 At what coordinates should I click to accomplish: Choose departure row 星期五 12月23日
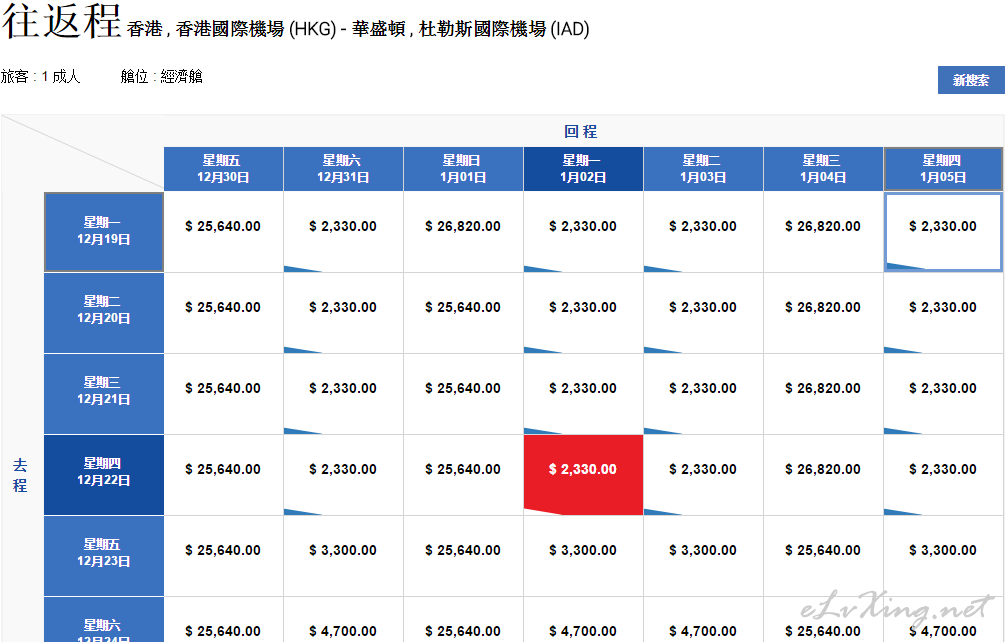pos(103,554)
